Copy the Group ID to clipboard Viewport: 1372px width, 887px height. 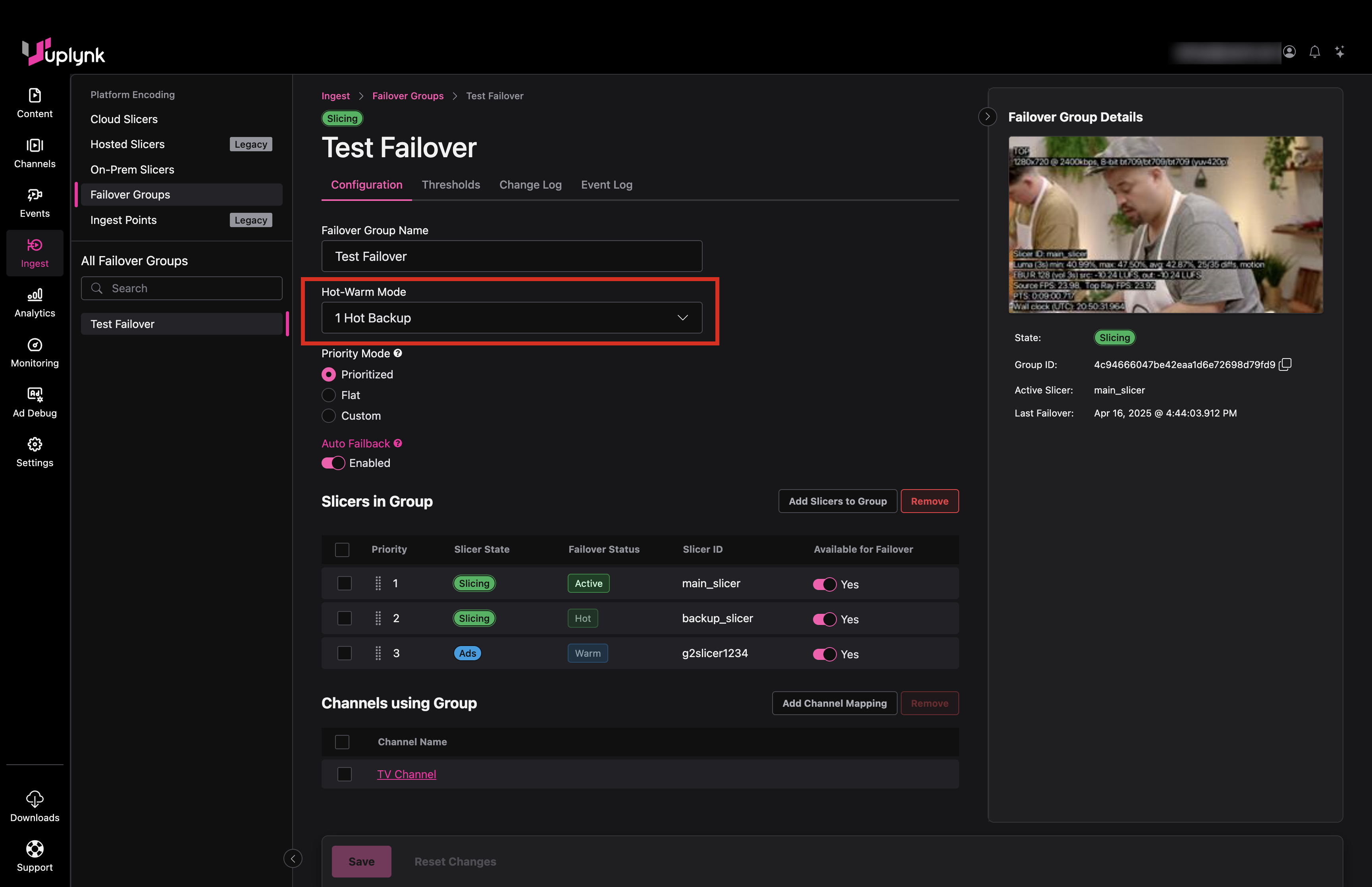coord(1285,364)
